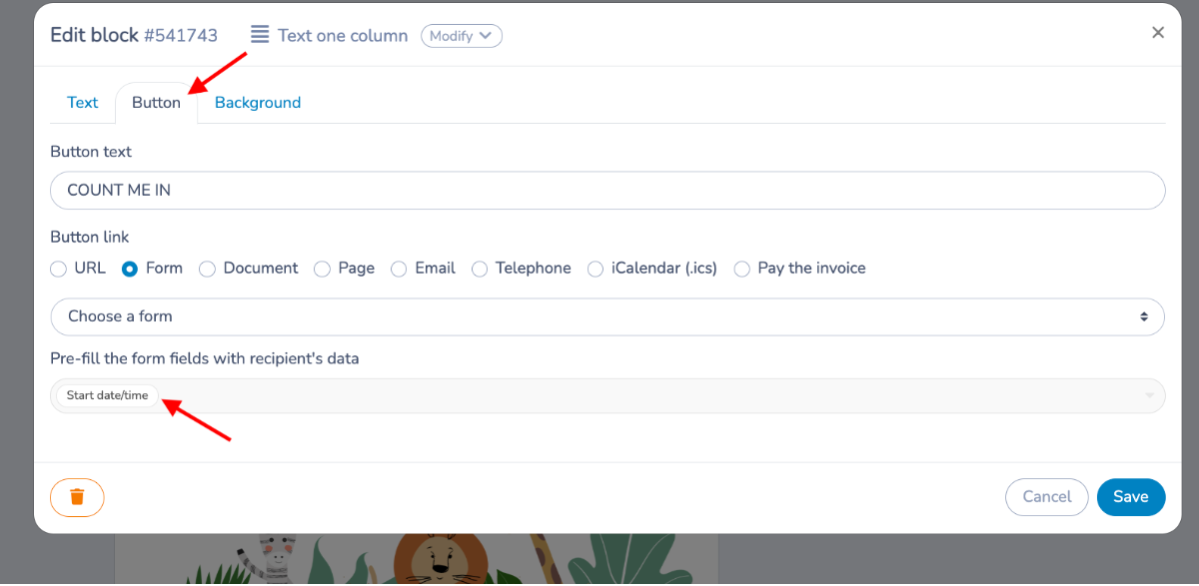
Task: Click the Save button
Action: 1131,497
